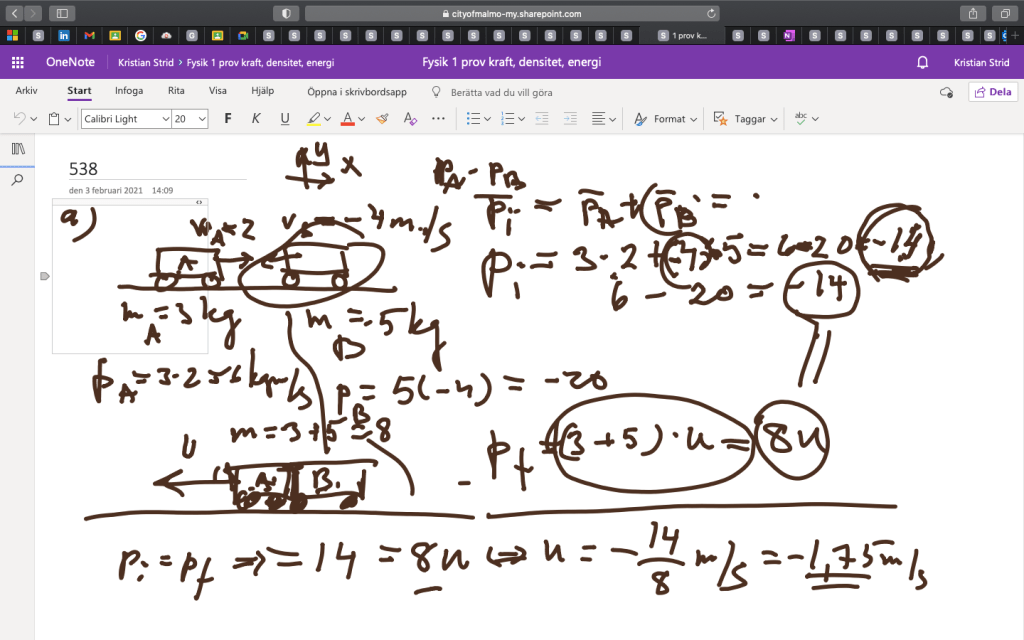Click the decrease indent icon

542,118
